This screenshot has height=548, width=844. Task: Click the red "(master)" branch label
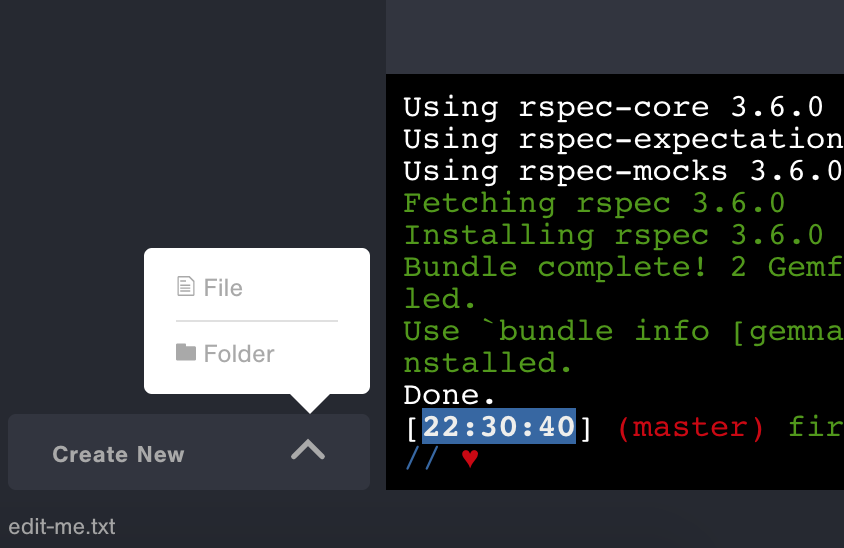[x=691, y=427]
